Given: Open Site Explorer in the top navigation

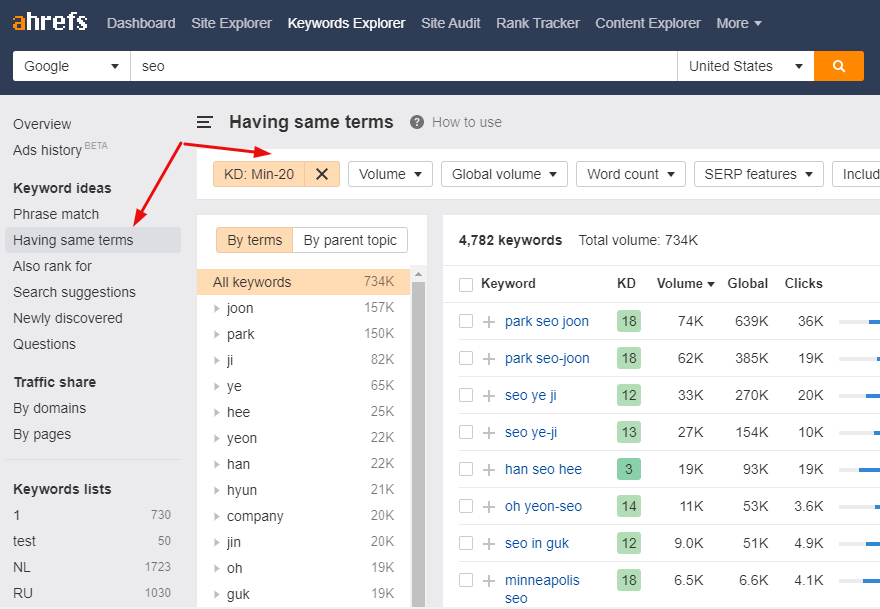Looking at the screenshot, I should pos(231,23).
